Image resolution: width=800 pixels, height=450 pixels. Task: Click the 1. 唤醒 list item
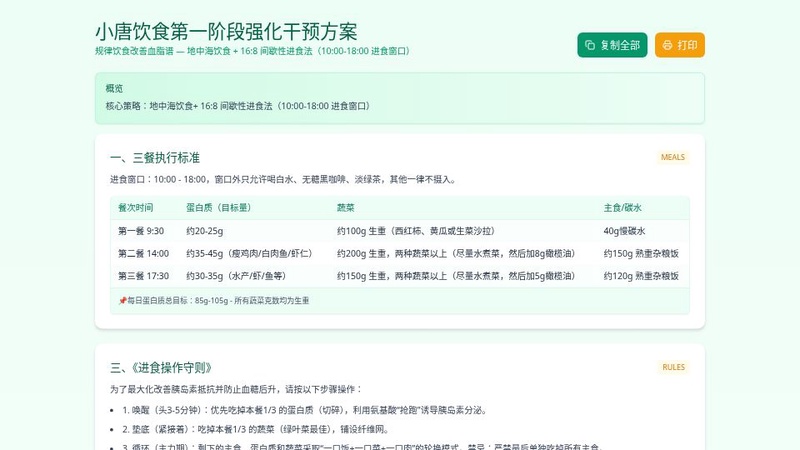click(306, 410)
